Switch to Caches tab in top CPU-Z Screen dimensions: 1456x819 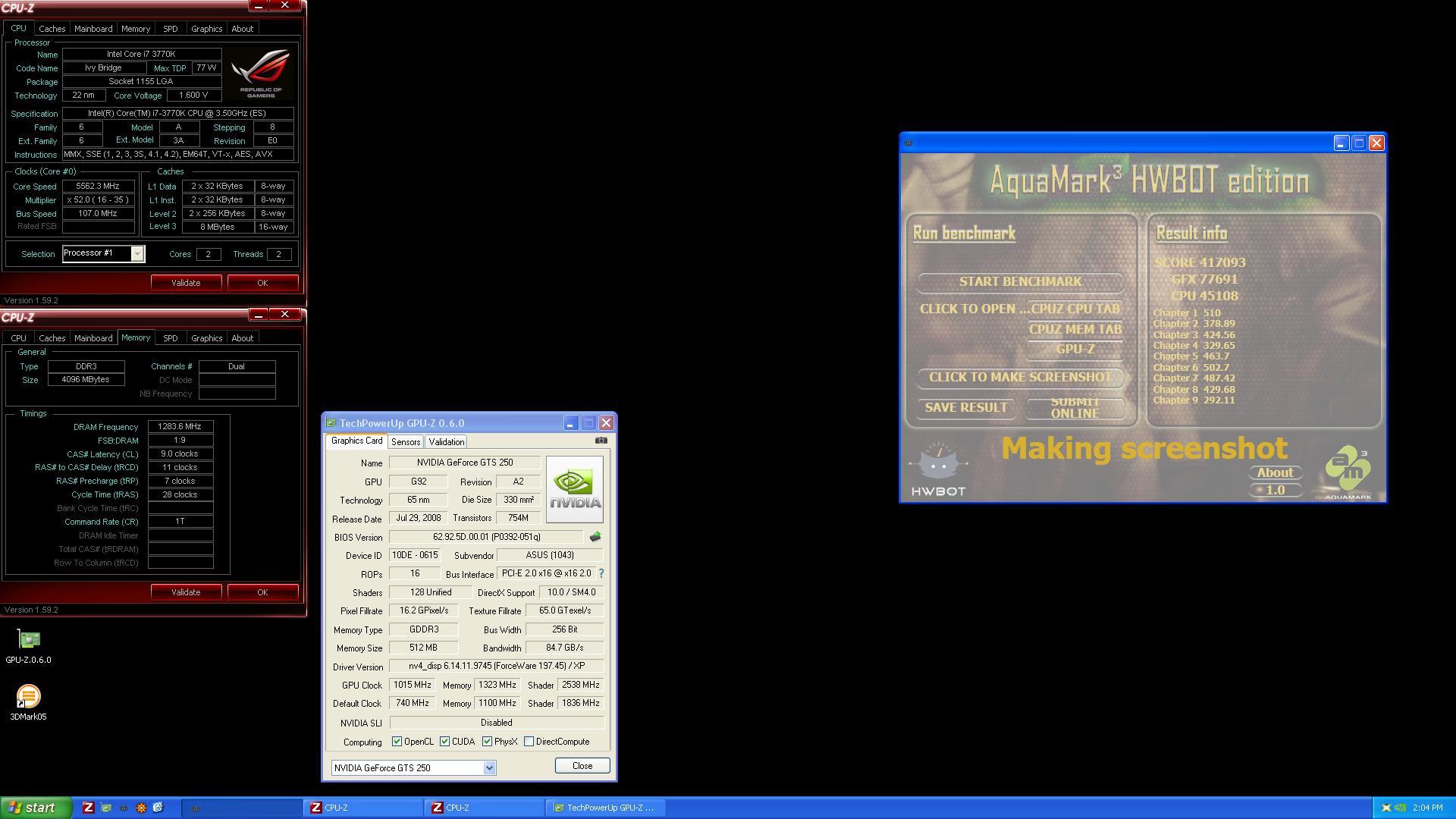(52, 29)
